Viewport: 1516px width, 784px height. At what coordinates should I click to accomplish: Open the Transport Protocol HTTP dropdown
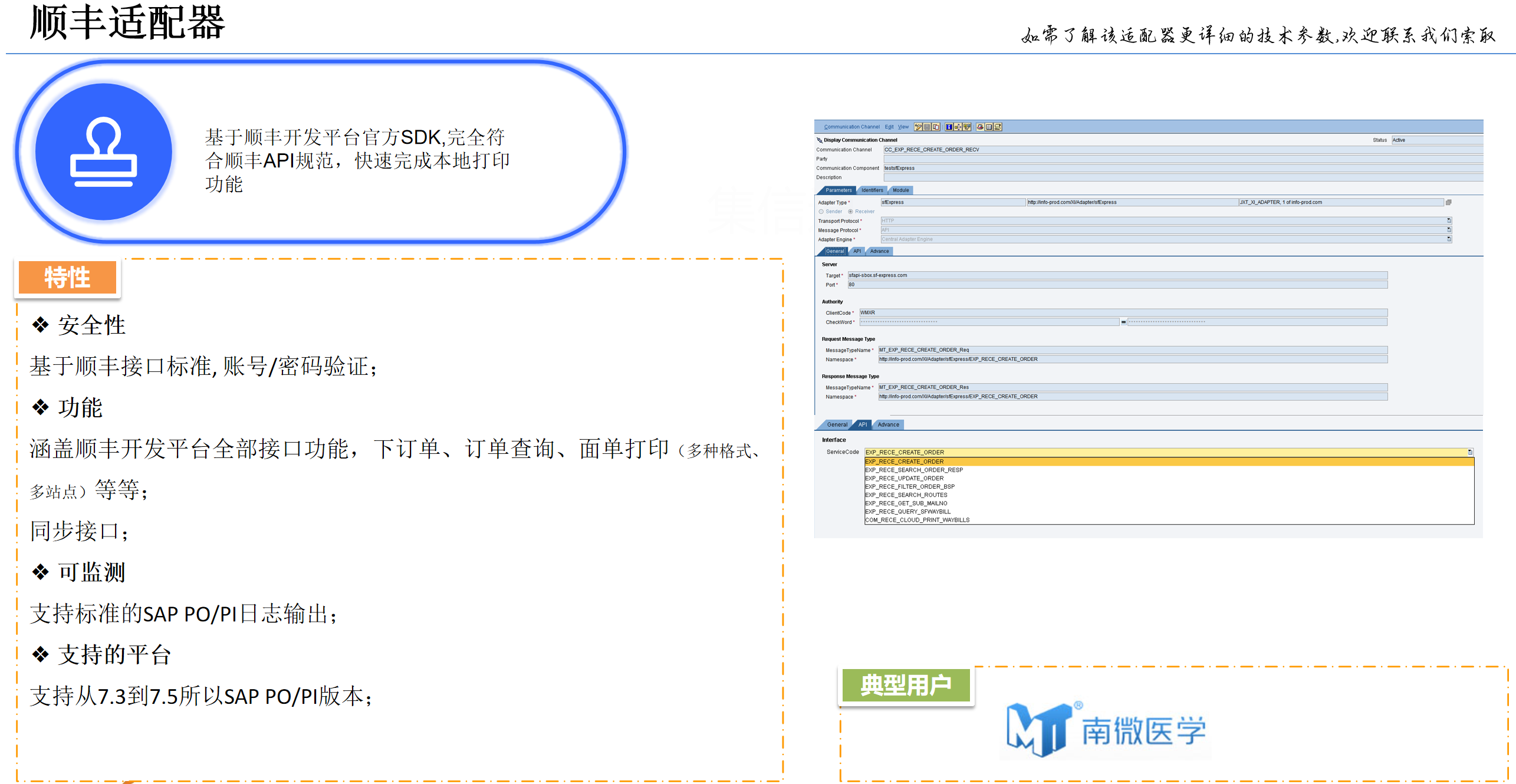click(1449, 221)
